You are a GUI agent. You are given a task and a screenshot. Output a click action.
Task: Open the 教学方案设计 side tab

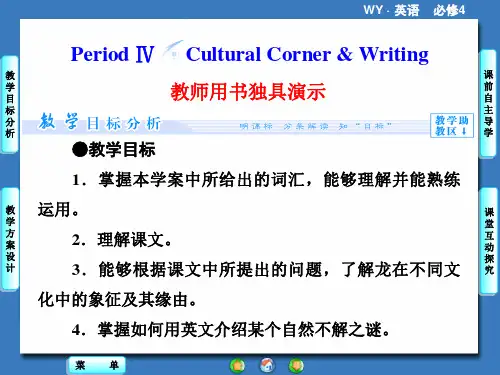click(10, 239)
